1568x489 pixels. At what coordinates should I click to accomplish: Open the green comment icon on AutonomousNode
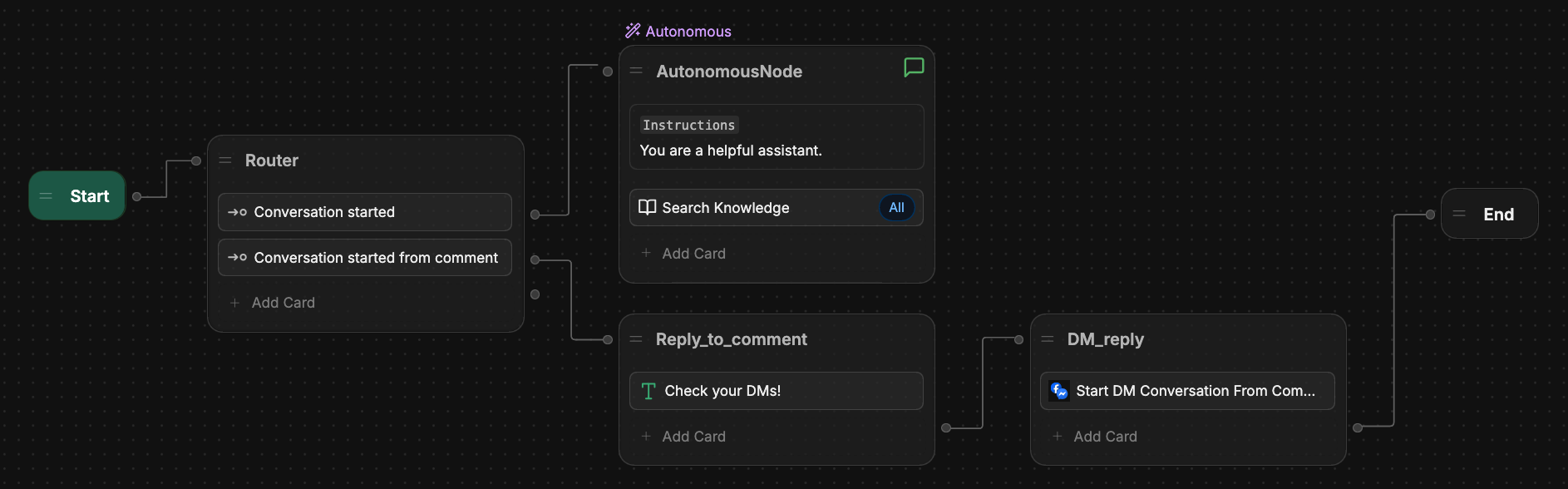[914, 67]
